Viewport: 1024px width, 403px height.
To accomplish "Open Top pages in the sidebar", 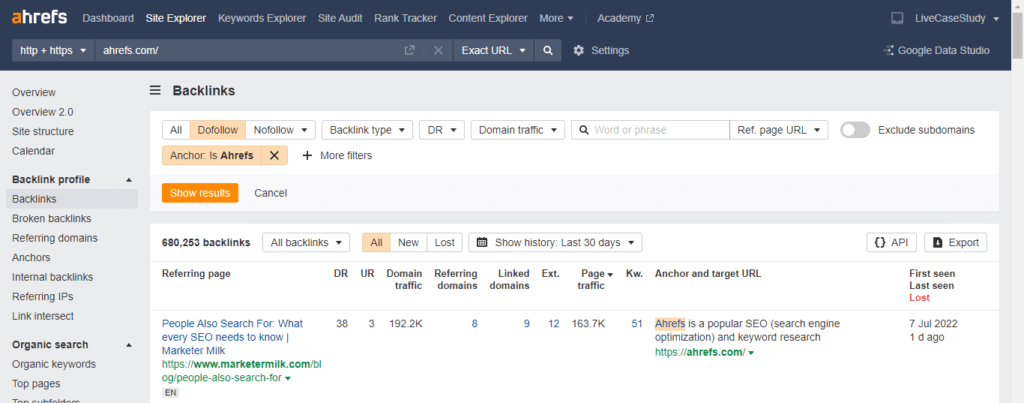I will pos(36,383).
